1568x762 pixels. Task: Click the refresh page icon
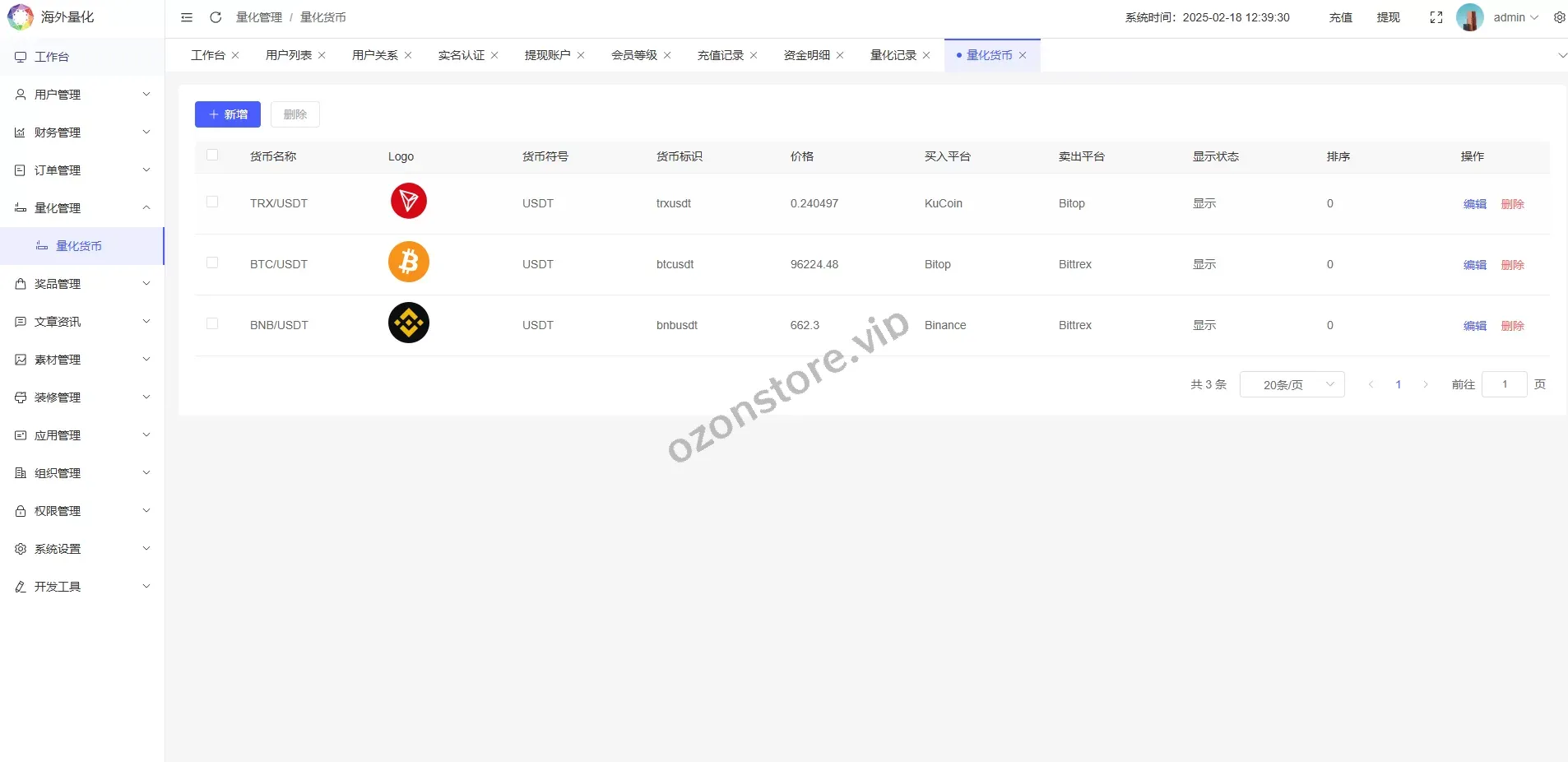pos(216,17)
